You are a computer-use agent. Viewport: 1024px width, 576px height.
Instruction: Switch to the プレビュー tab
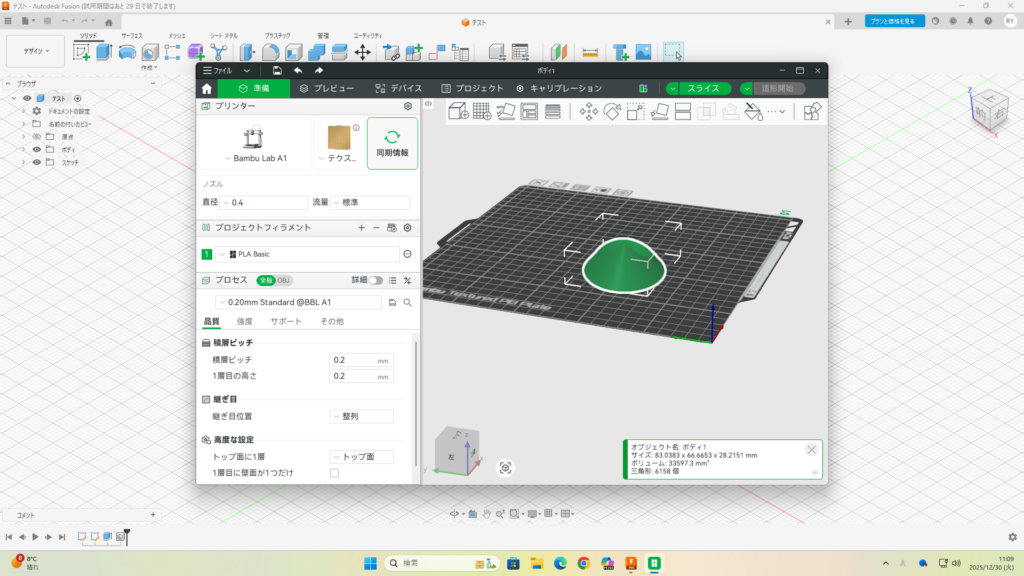328,88
